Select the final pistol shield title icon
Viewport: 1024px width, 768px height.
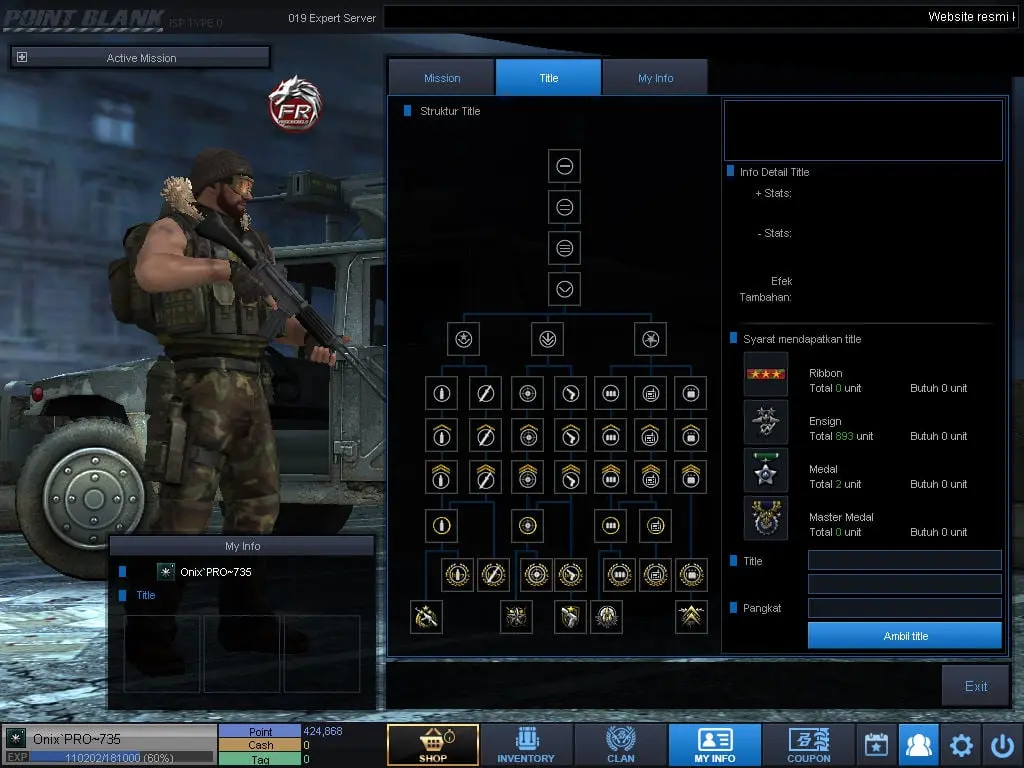coord(569,617)
